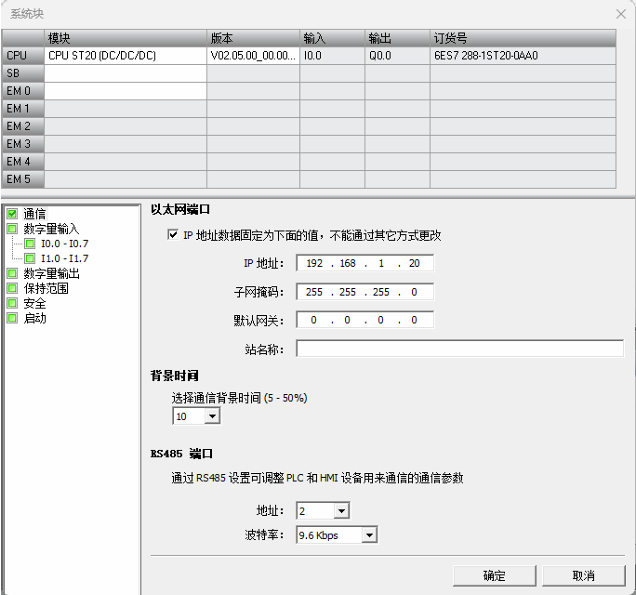
Task: Click the 模块 column header
Action: tap(125, 38)
